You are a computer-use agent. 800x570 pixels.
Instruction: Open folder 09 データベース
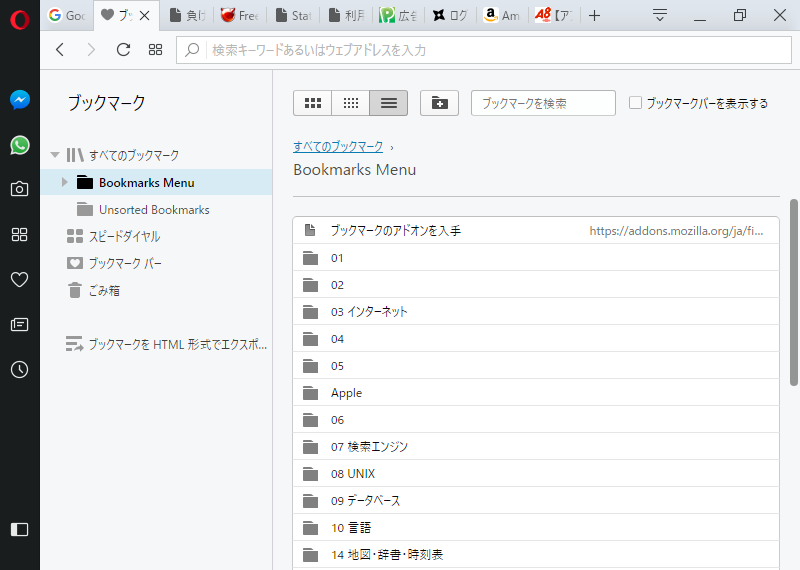coord(536,501)
